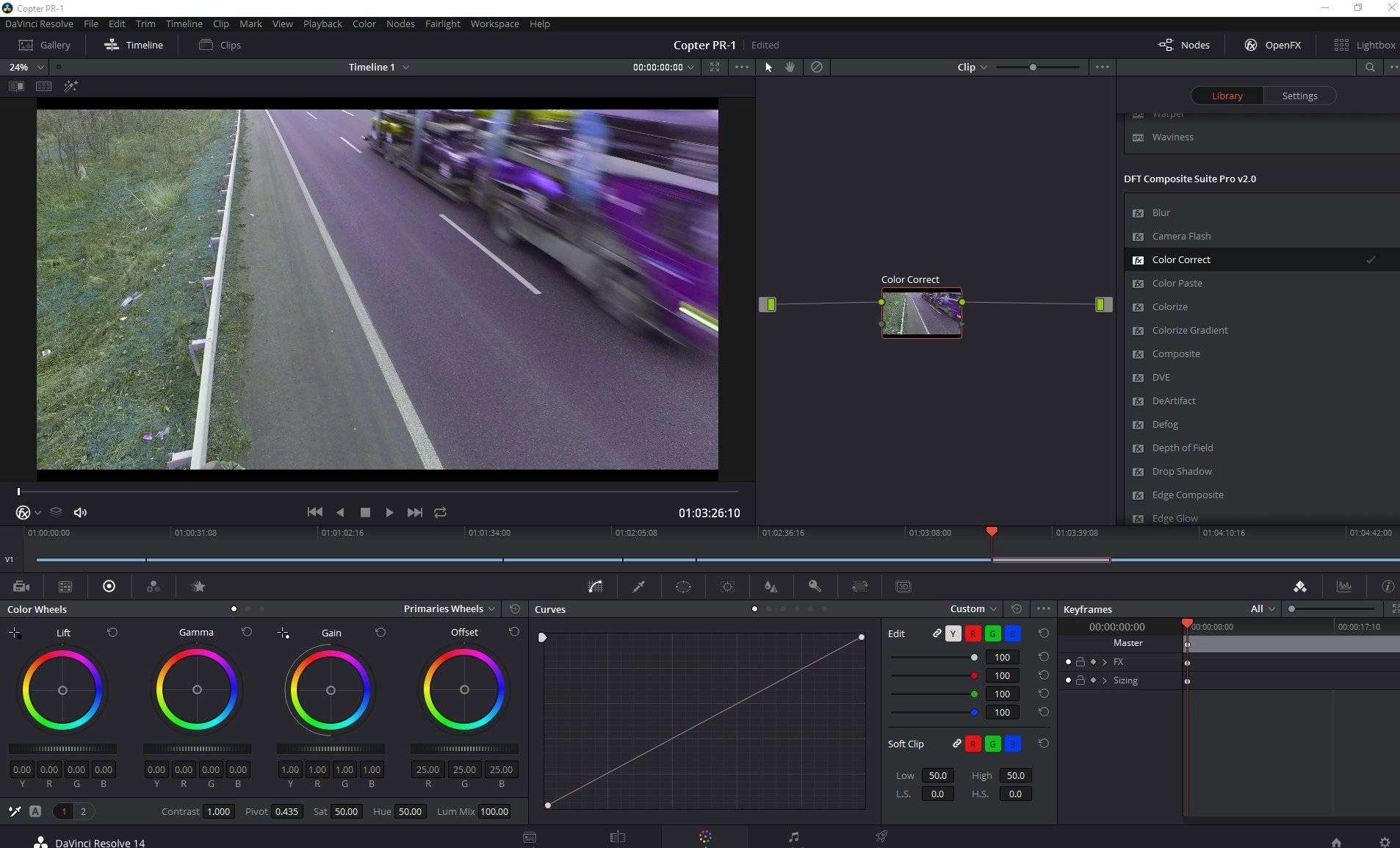Select the Colorize Gradient effect
1400x848 pixels.
pyautogui.click(x=1261, y=330)
